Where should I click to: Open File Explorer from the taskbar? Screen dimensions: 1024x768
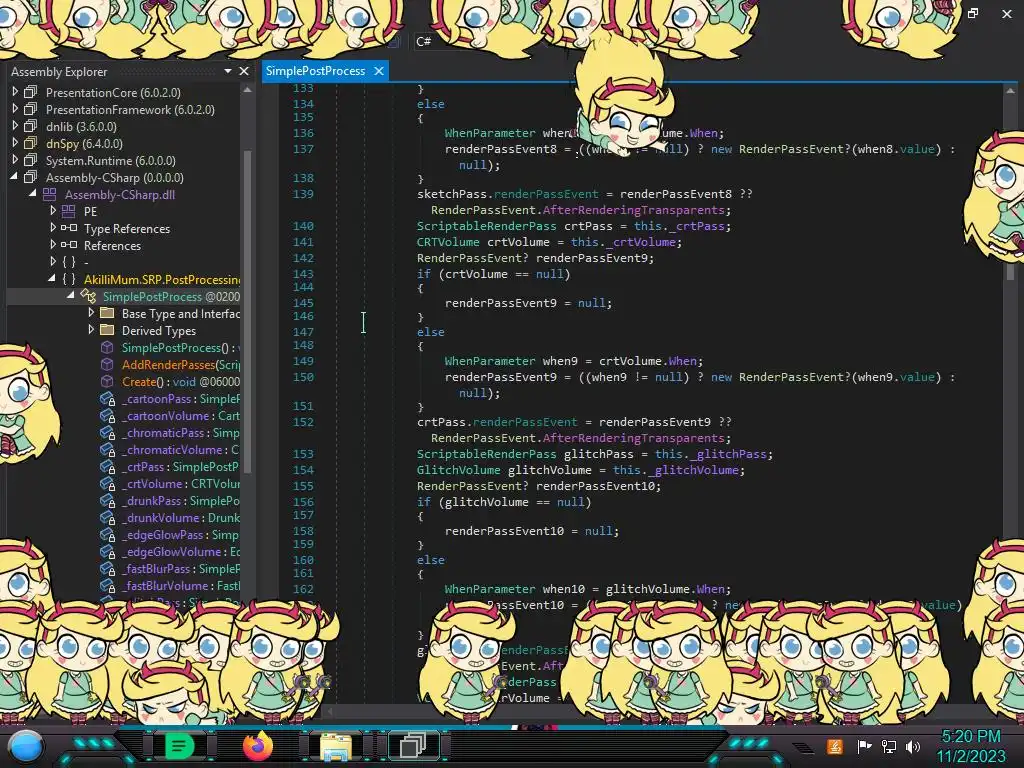[336, 746]
